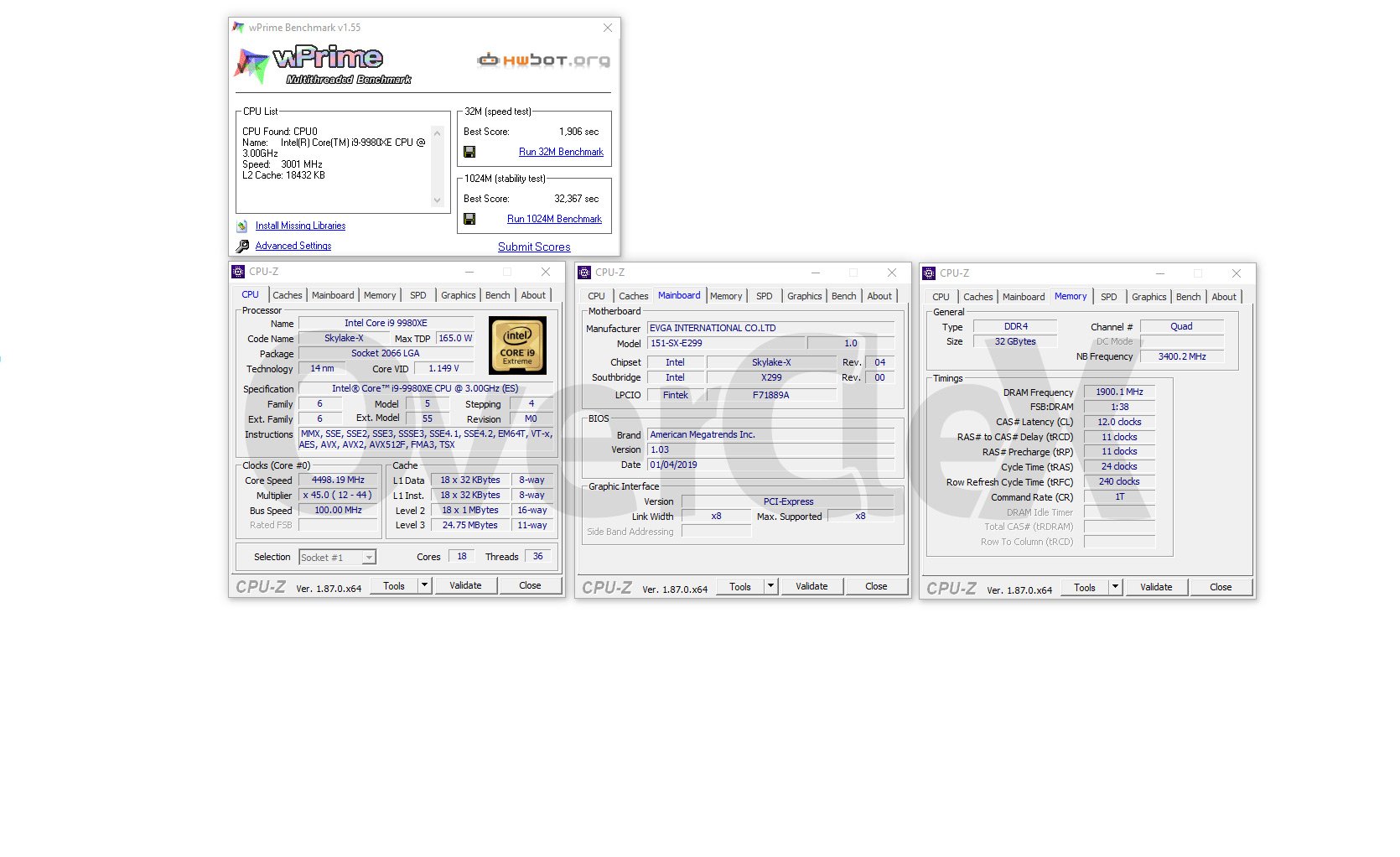Click the Advanced Settings wrench icon

click(x=242, y=246)
